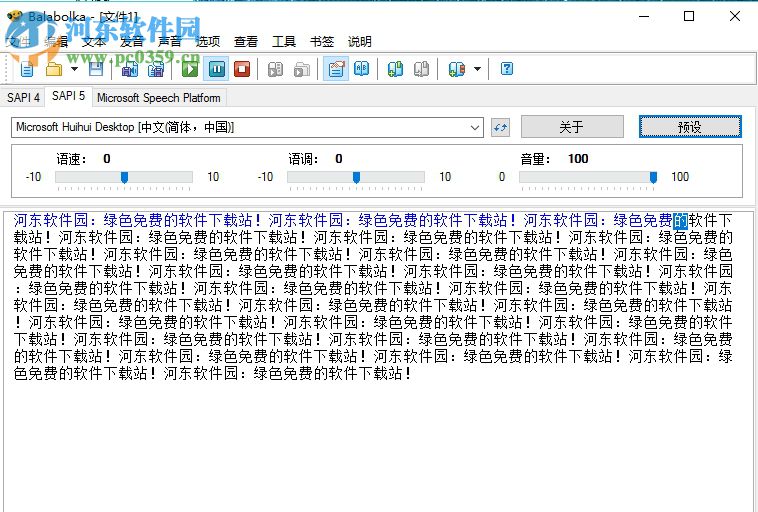Open the 工具 menu

coord(284,42)
